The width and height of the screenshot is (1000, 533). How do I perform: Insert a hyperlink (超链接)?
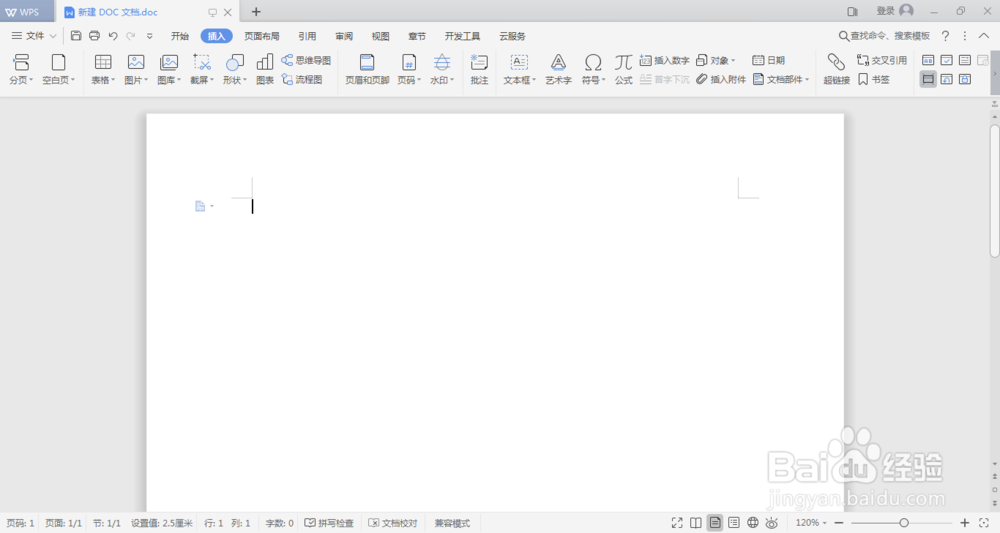tap(836, 69)
